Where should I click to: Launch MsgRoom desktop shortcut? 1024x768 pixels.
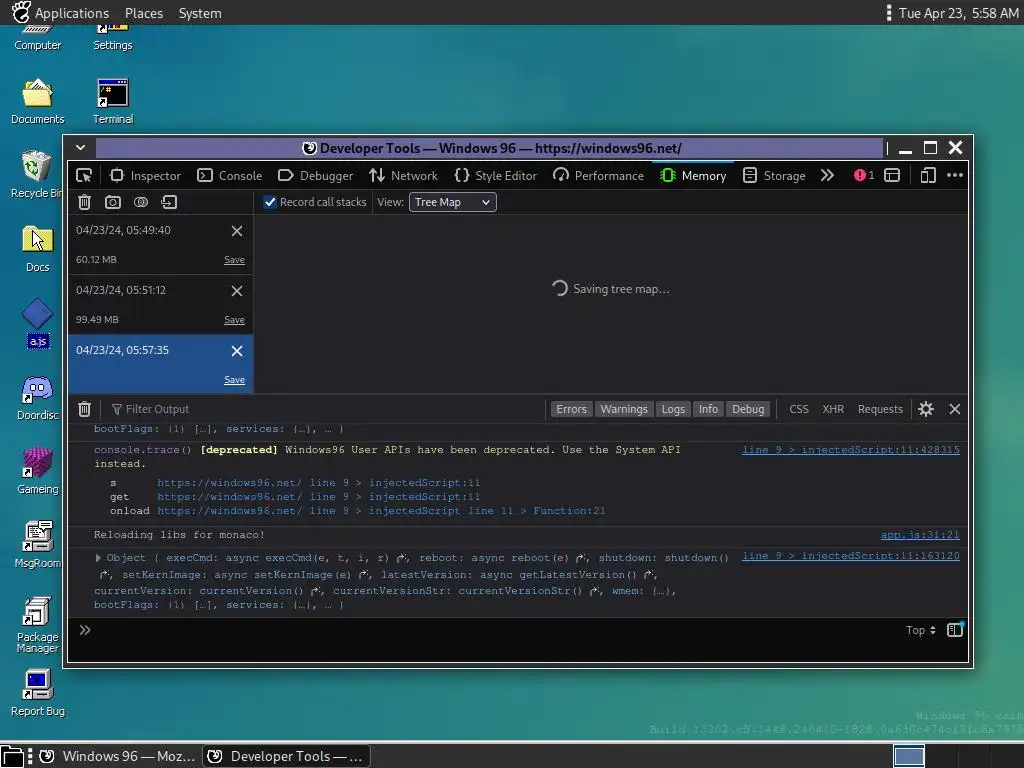(38, 545)
